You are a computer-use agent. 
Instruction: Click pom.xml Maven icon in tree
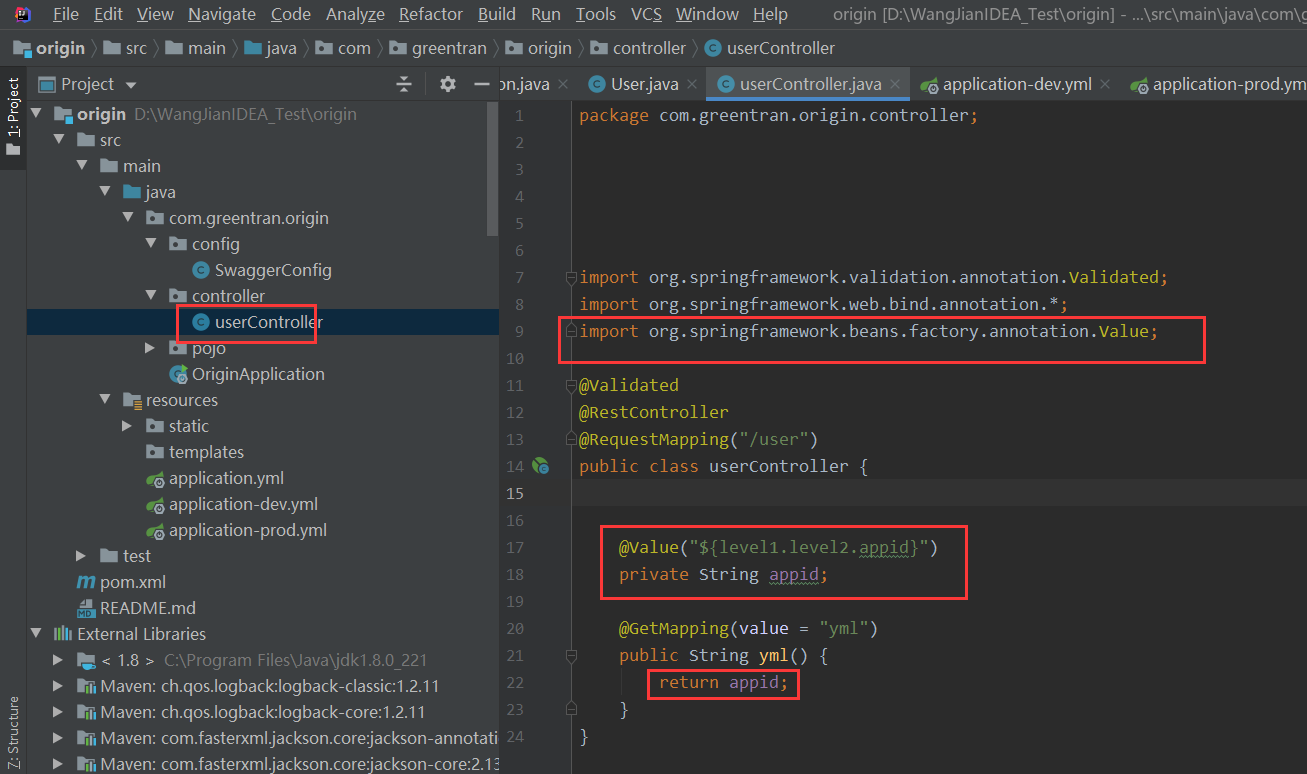pos(86,582)
